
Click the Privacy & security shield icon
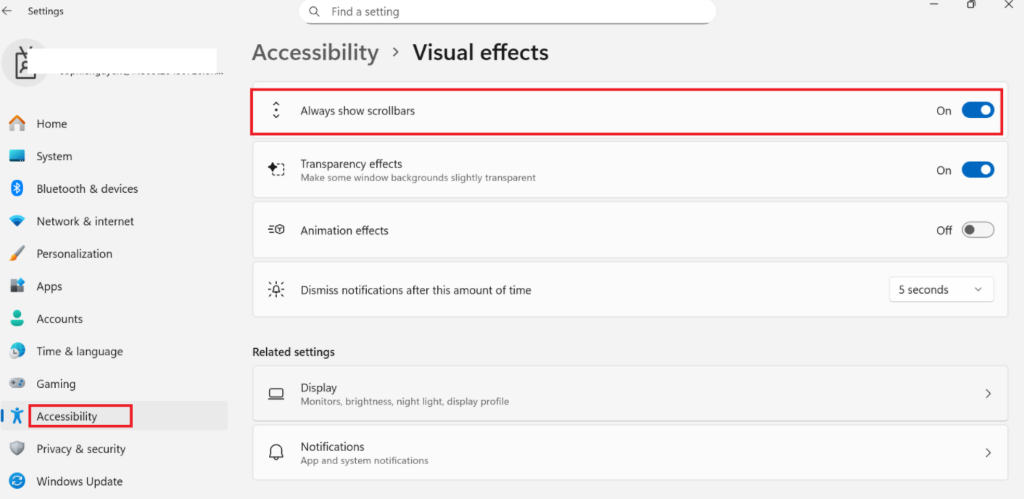coord(17,449)
